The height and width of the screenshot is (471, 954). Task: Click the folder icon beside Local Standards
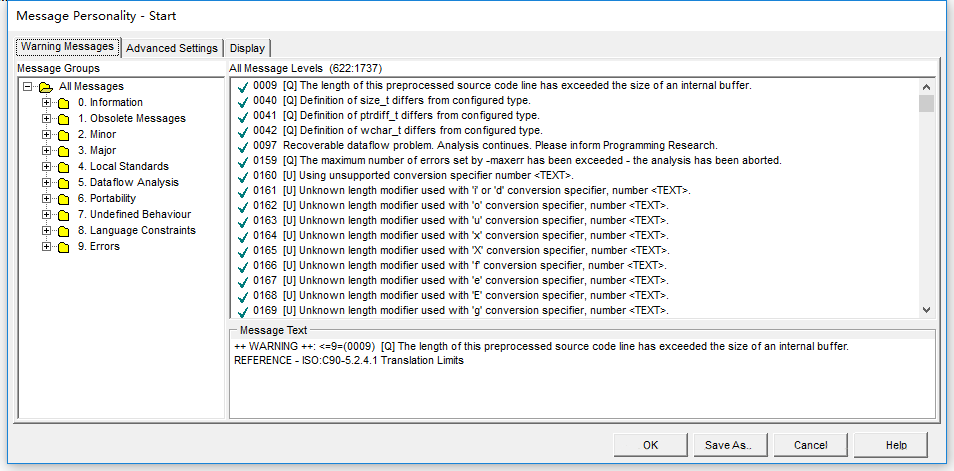[x=63, y=167]
